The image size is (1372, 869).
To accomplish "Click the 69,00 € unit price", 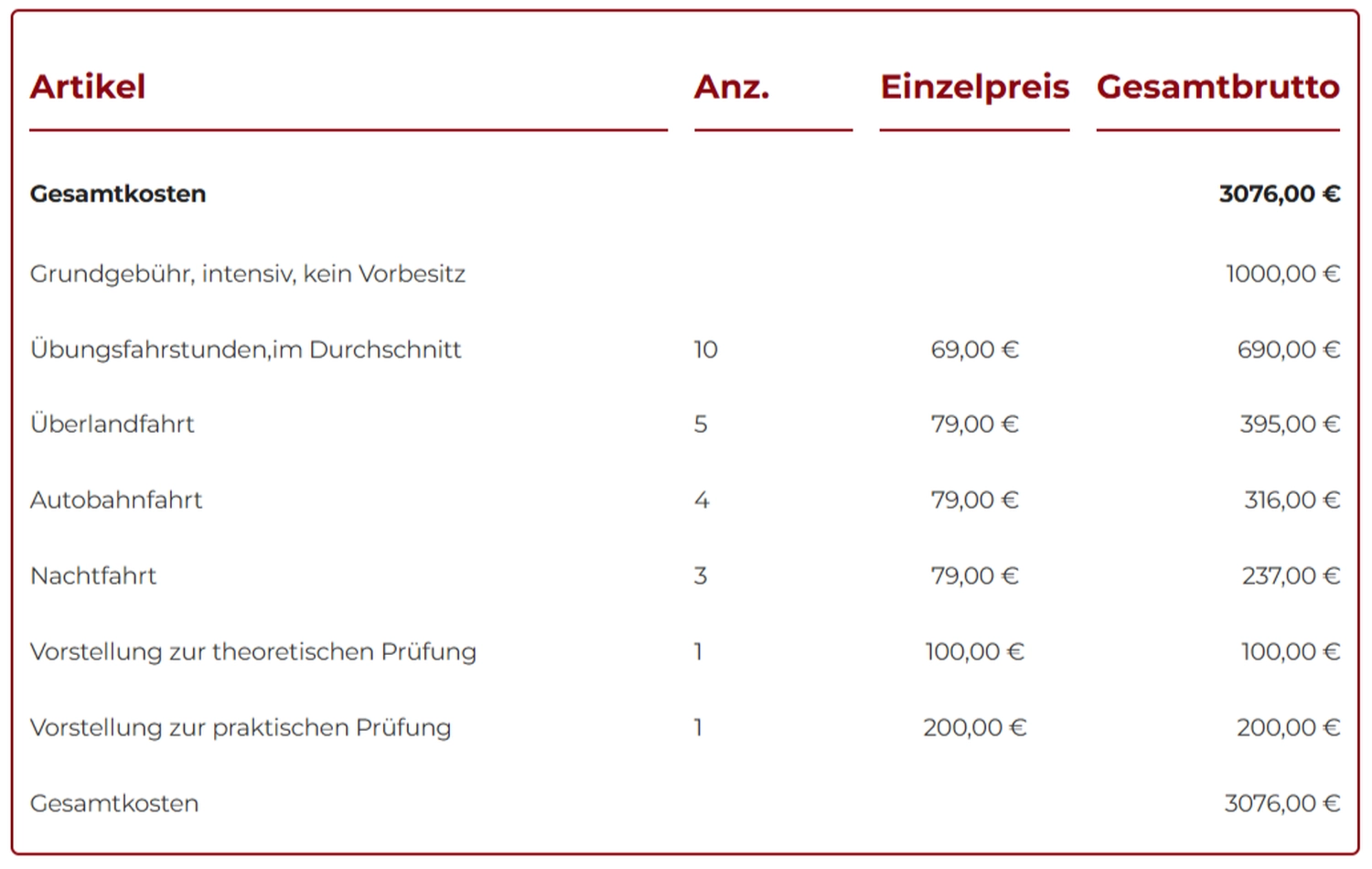I will (974, 349).
